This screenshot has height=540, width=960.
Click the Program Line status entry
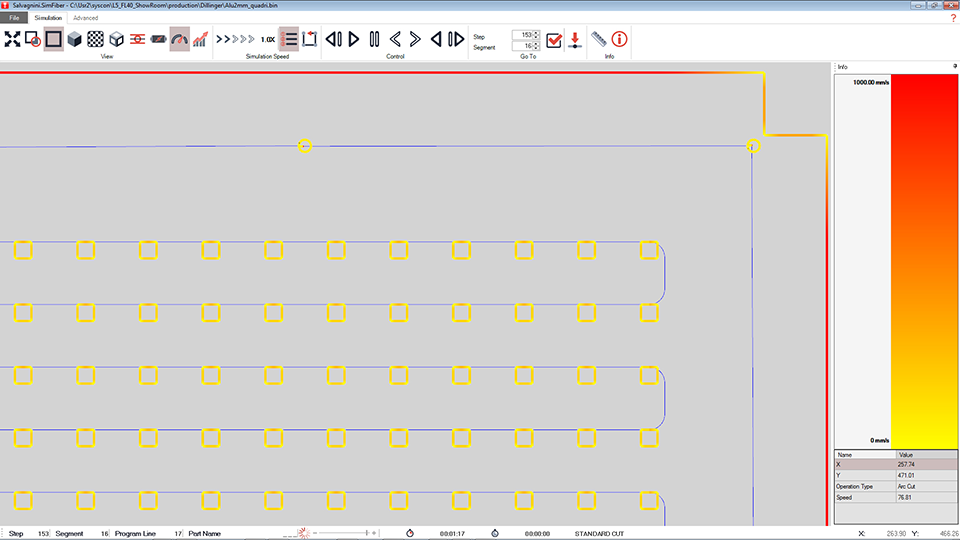(x=148, y=534)
